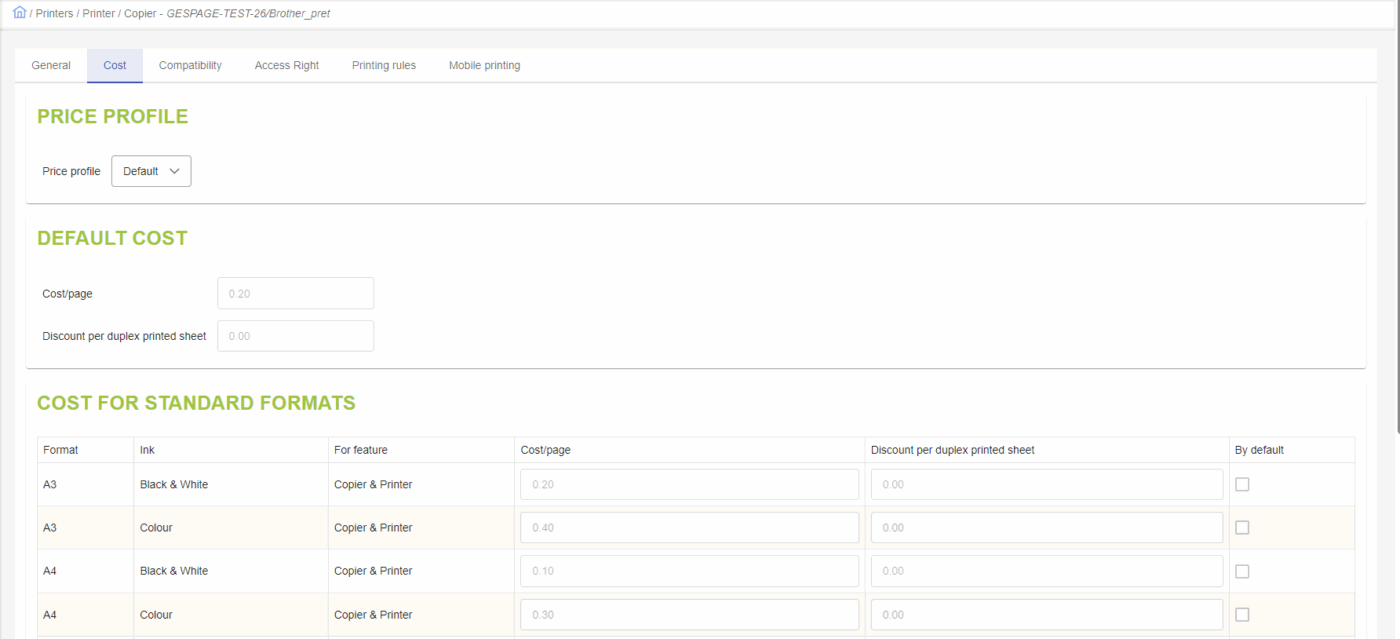Open the Price profile dropdown
This screenshot has width=1400, height=639.
point(151,171)
